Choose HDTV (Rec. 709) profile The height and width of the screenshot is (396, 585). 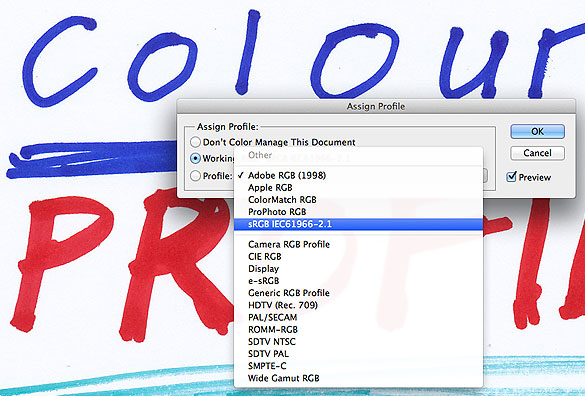(358, 305)
